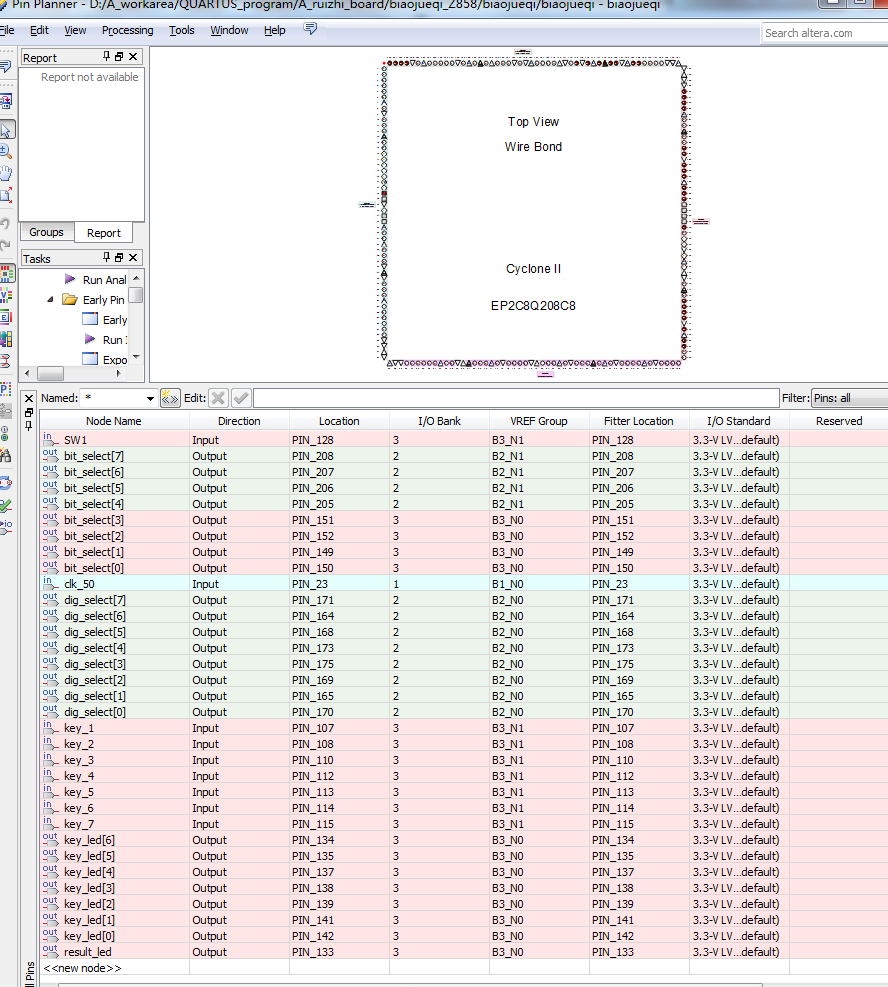Sort by Fitter Location column header

click(x=639, y=421)
